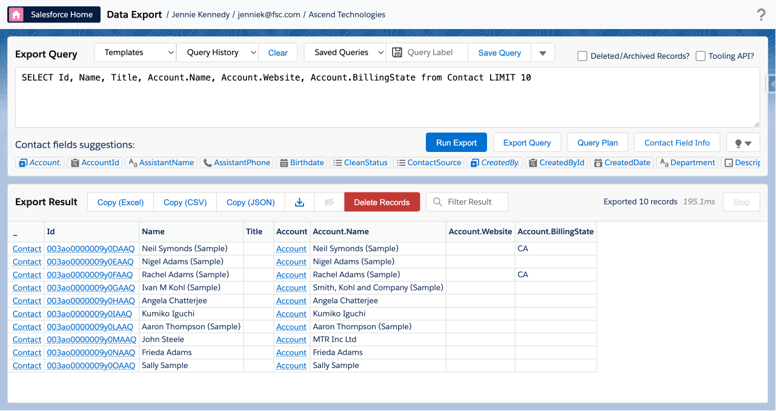Select the 'Frieda Adams' name cell
The image size is (776, 411).
point(191,353)
